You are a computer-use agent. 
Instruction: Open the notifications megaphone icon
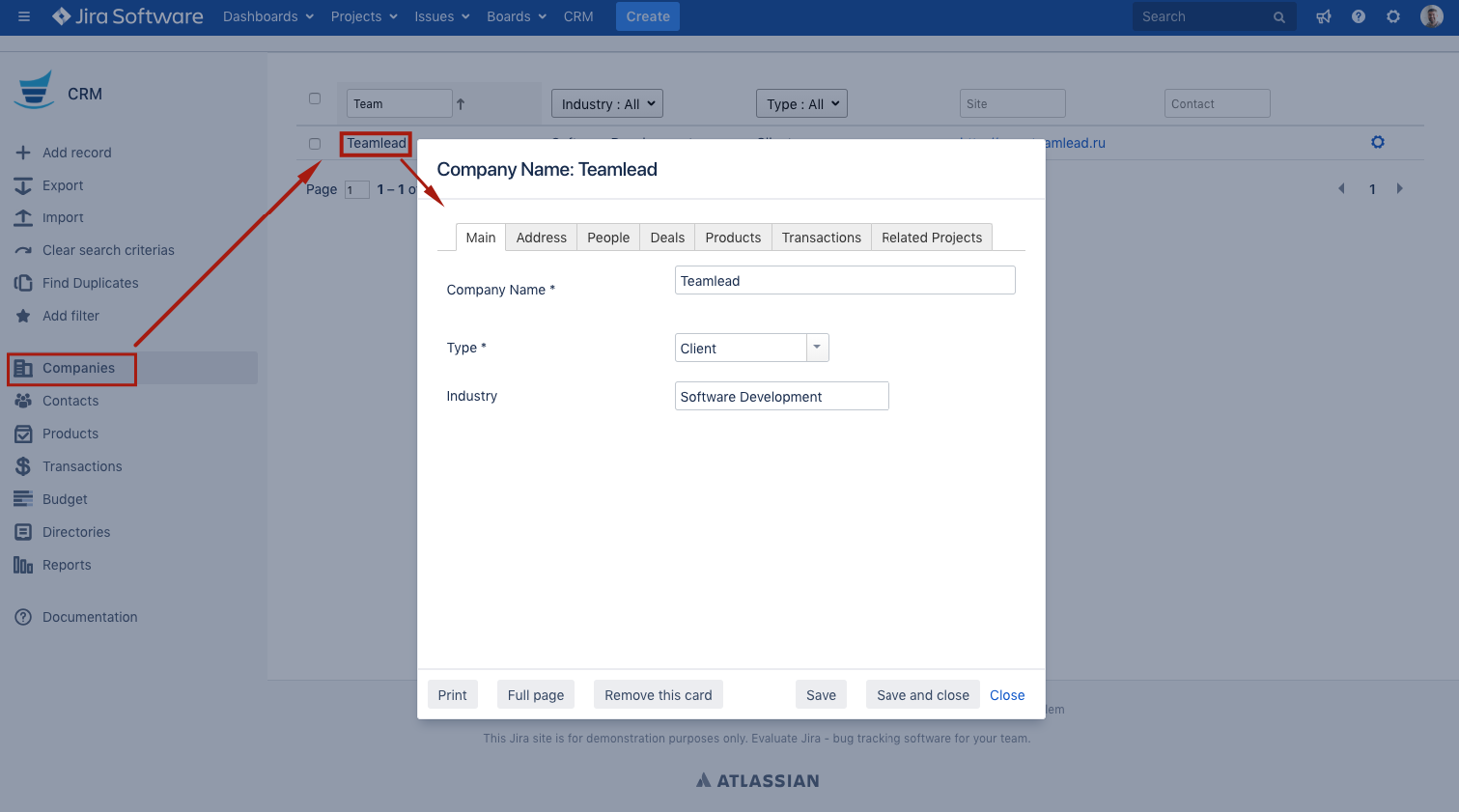pos(1324,16)
